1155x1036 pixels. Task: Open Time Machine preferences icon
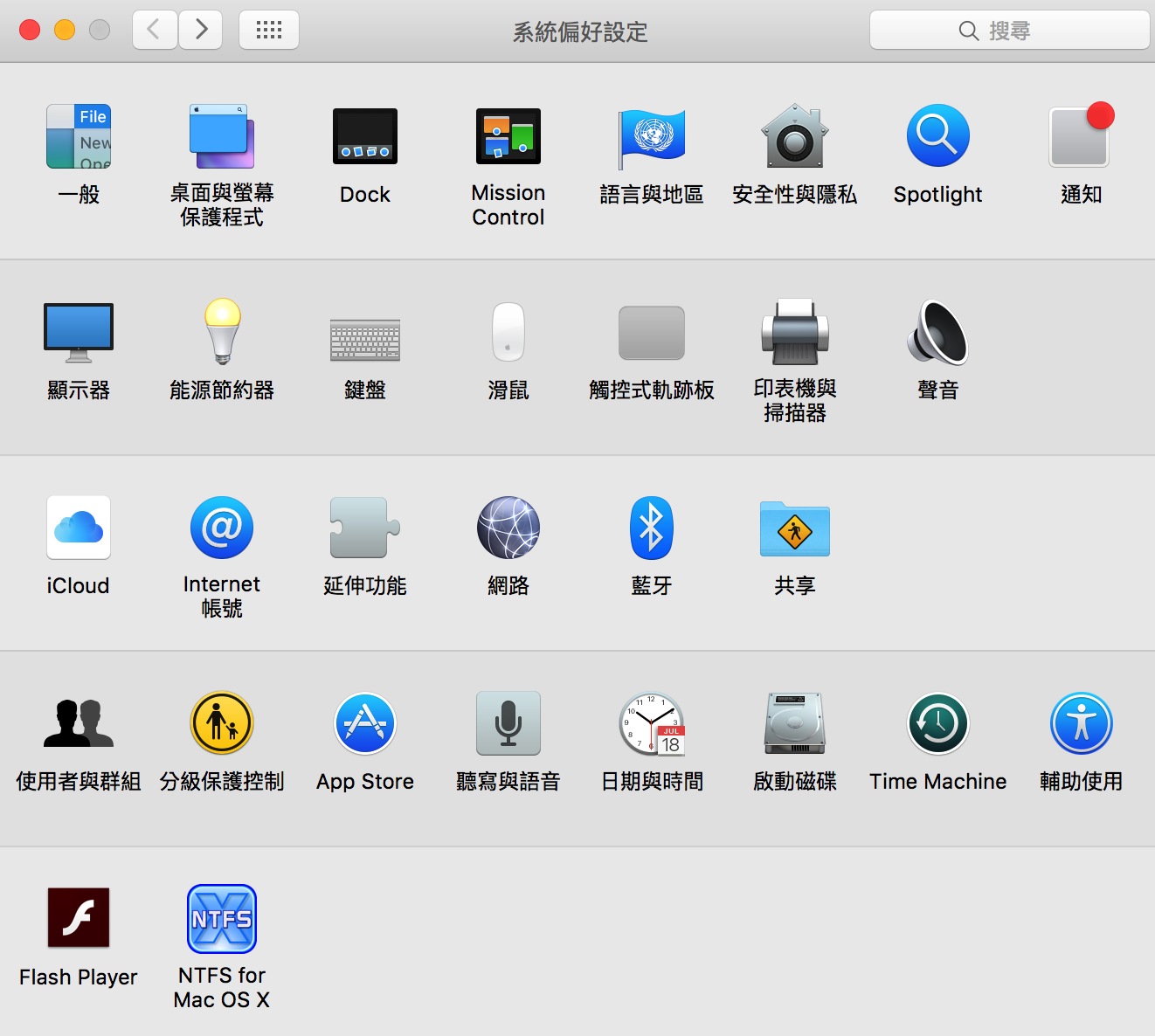tap(938, 723)
